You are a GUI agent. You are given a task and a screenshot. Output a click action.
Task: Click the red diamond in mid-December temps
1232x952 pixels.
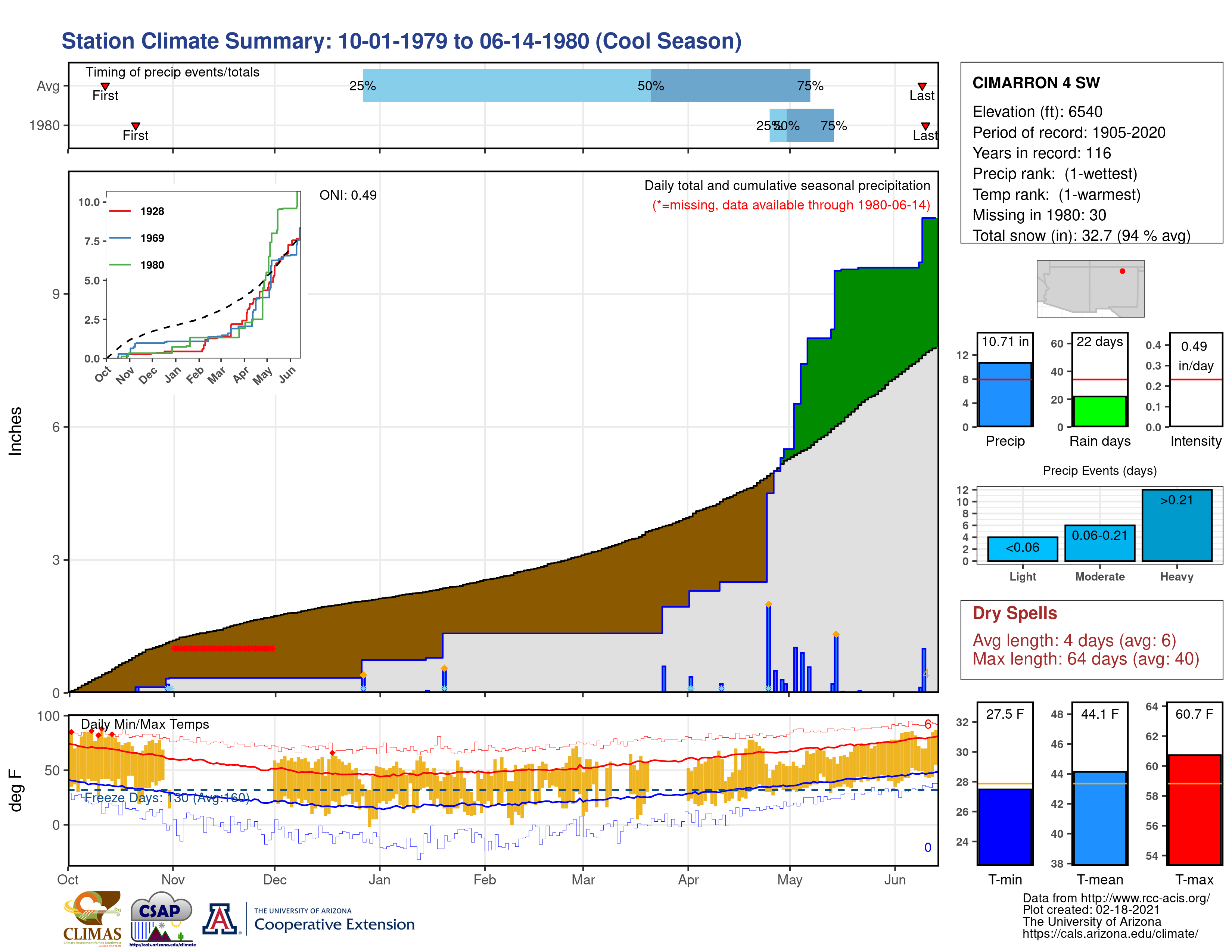pos(332,753)
